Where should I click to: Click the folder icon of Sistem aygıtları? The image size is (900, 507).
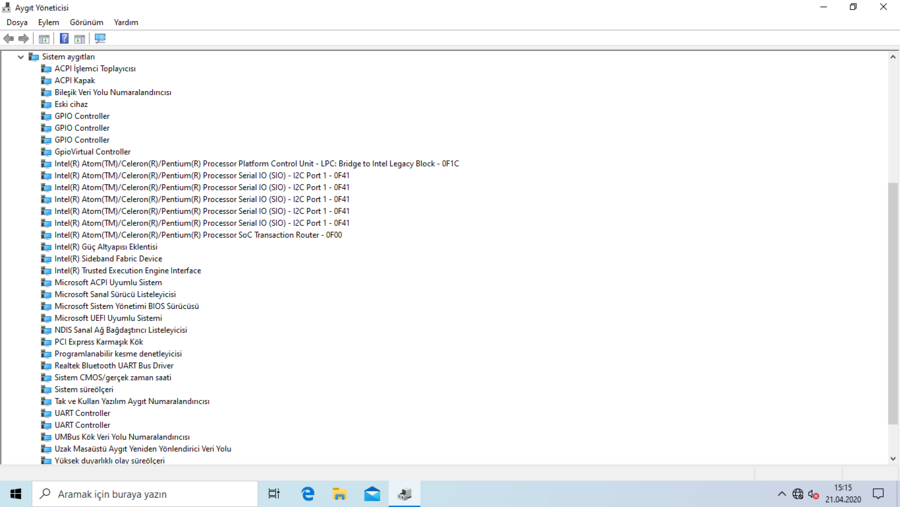point(34,57)
